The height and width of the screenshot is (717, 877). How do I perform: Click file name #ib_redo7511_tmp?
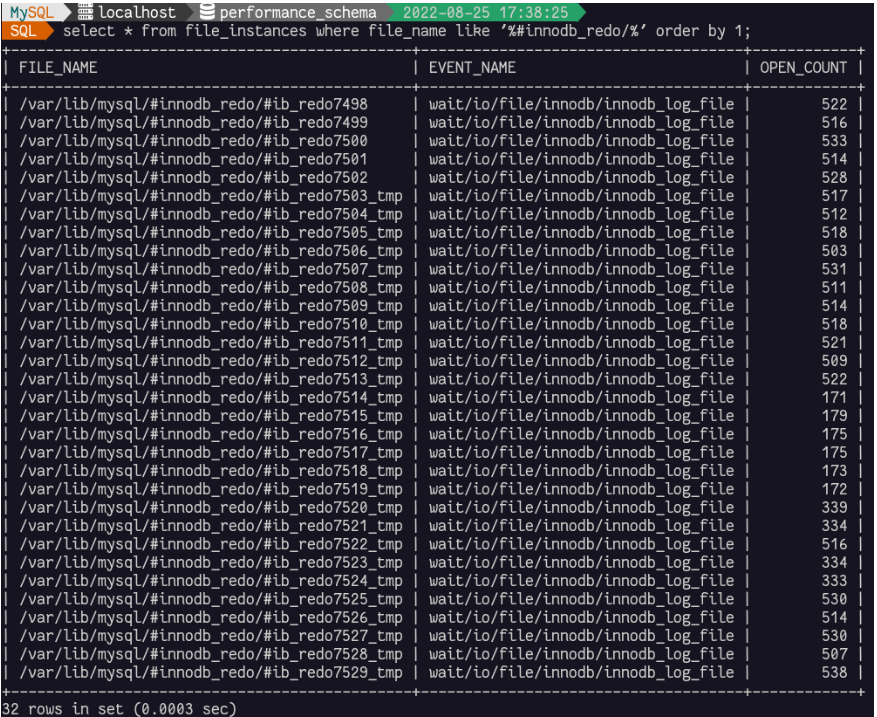pos(211,342)
